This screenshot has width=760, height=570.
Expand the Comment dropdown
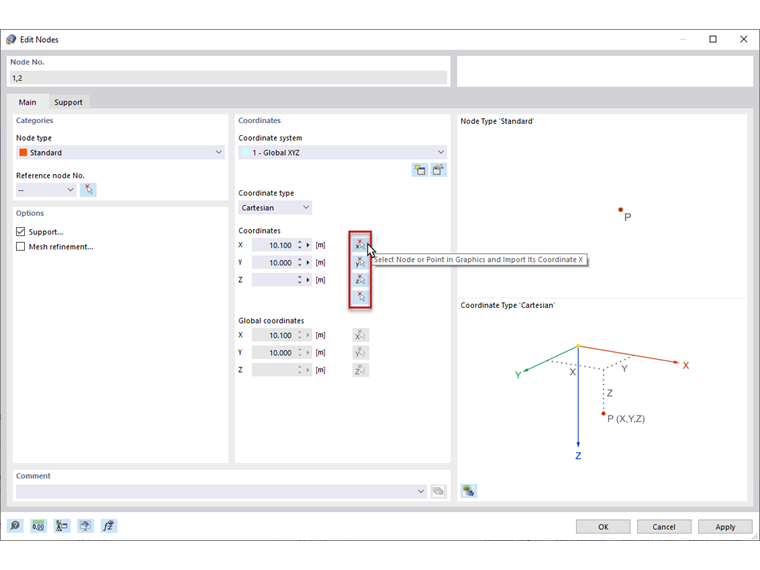(420, 491)
